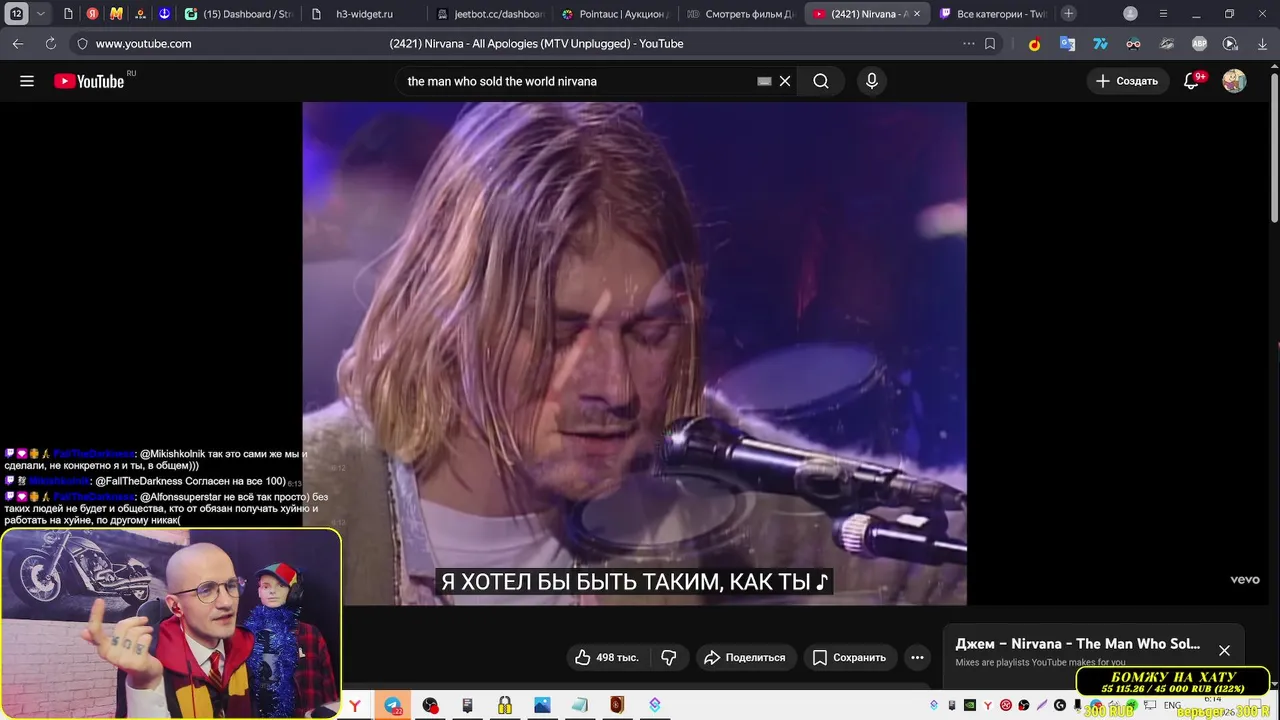Open the Yandex Music extension icon

(x=1034, y=44)
